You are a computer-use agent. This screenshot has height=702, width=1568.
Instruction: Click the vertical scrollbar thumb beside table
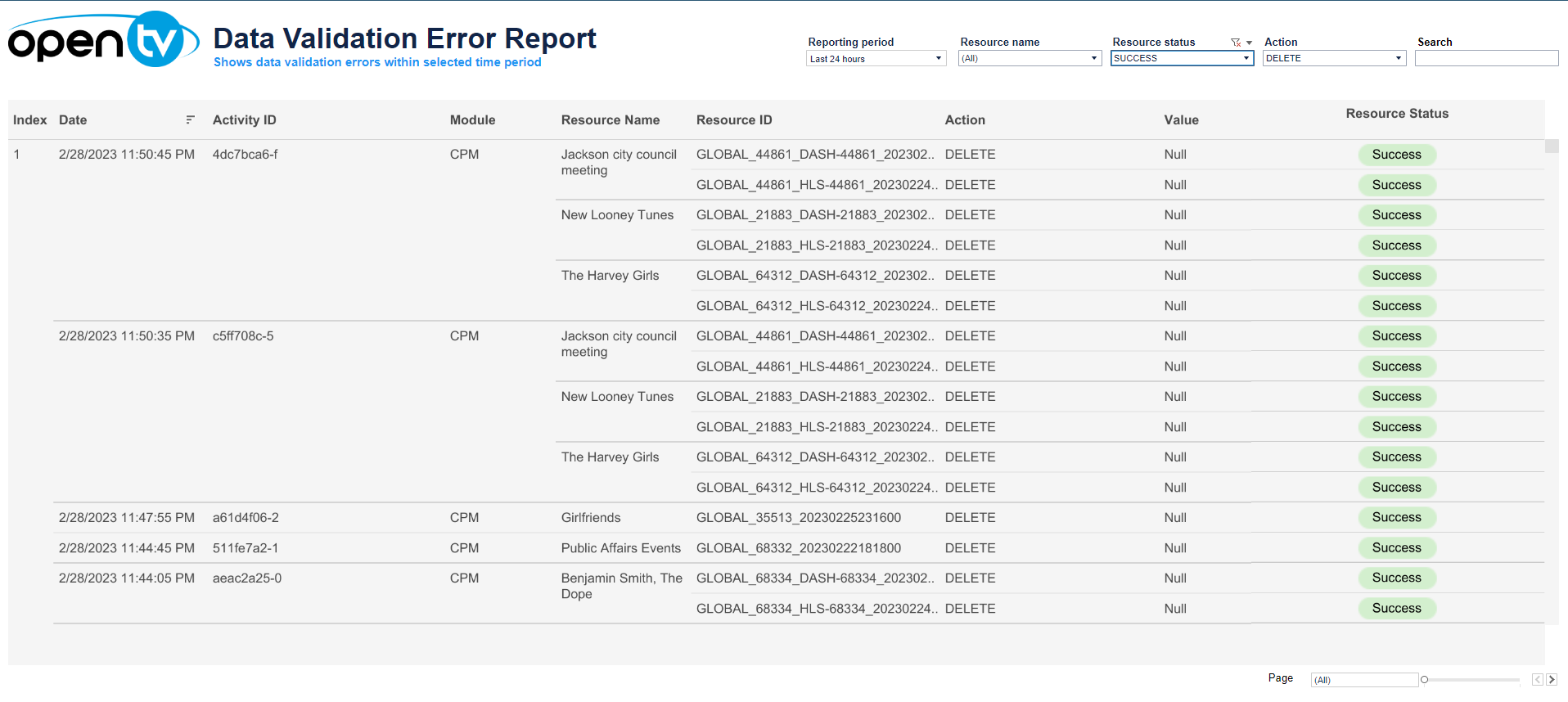(1552, 146)
